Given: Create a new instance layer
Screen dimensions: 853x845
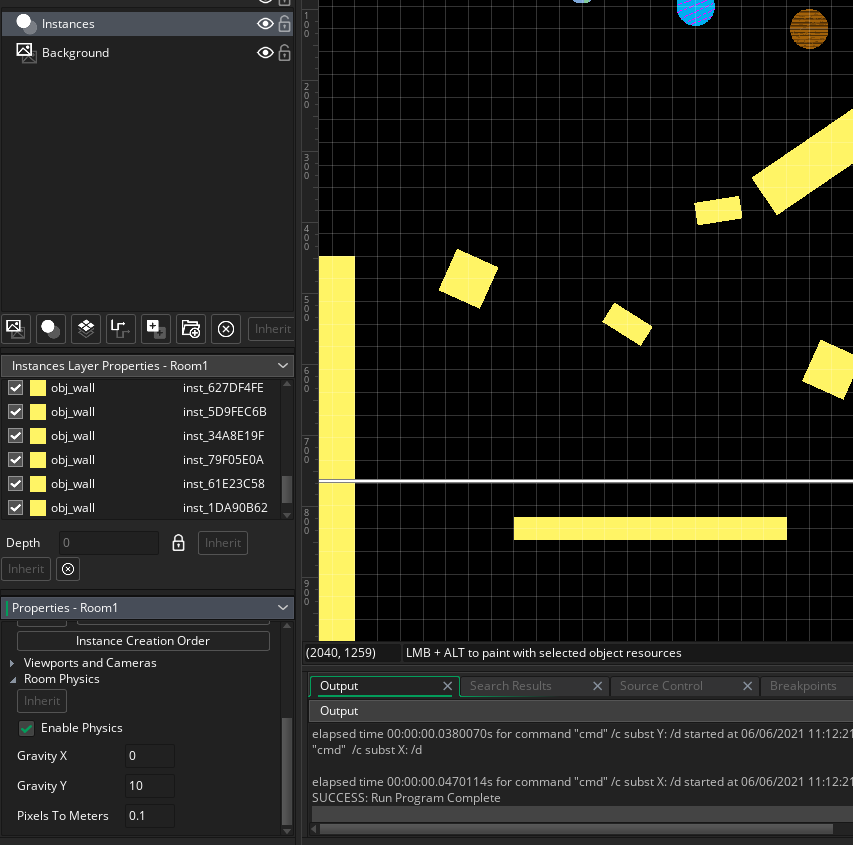Looking at the screenshot, I should click(51, 329).
